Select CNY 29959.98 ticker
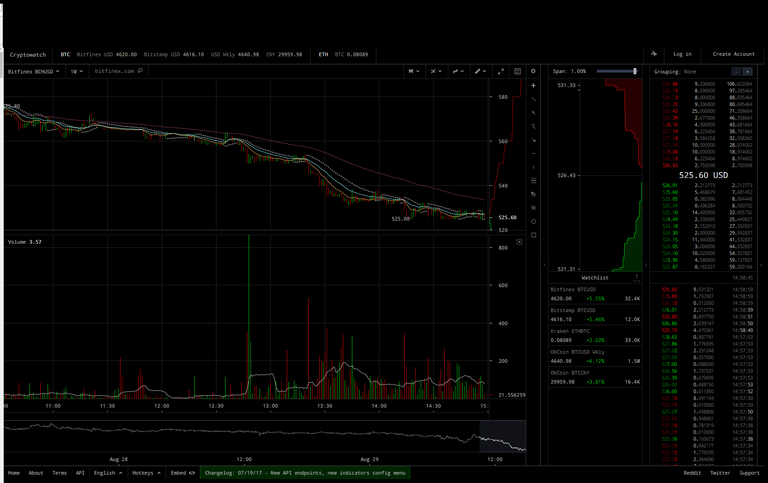The image size is (768, 483). (x=284, y=54)
